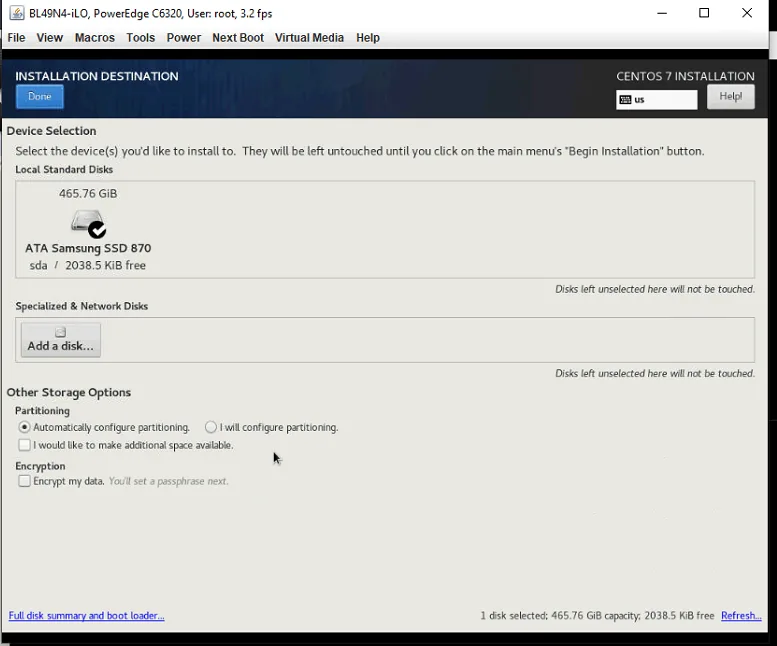Open Full disk summary and boot loader link

pyautogui.click(x=86, y=615)
